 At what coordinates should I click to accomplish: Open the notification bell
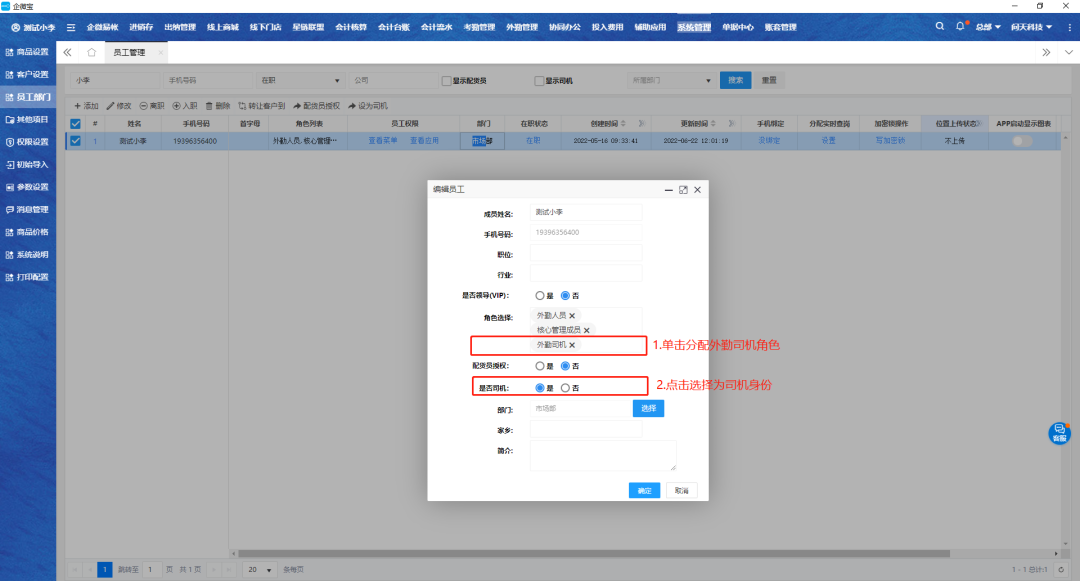point(961,27)
